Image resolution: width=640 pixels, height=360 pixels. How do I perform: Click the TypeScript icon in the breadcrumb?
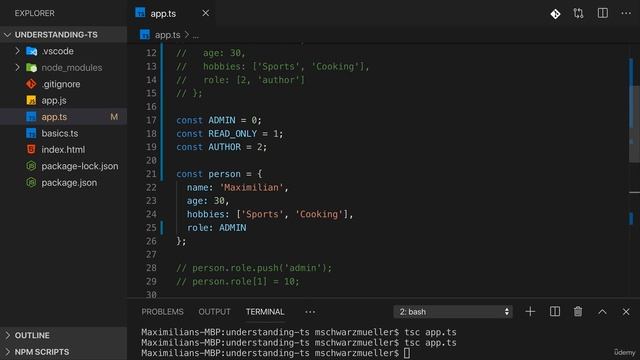[144, 35]
